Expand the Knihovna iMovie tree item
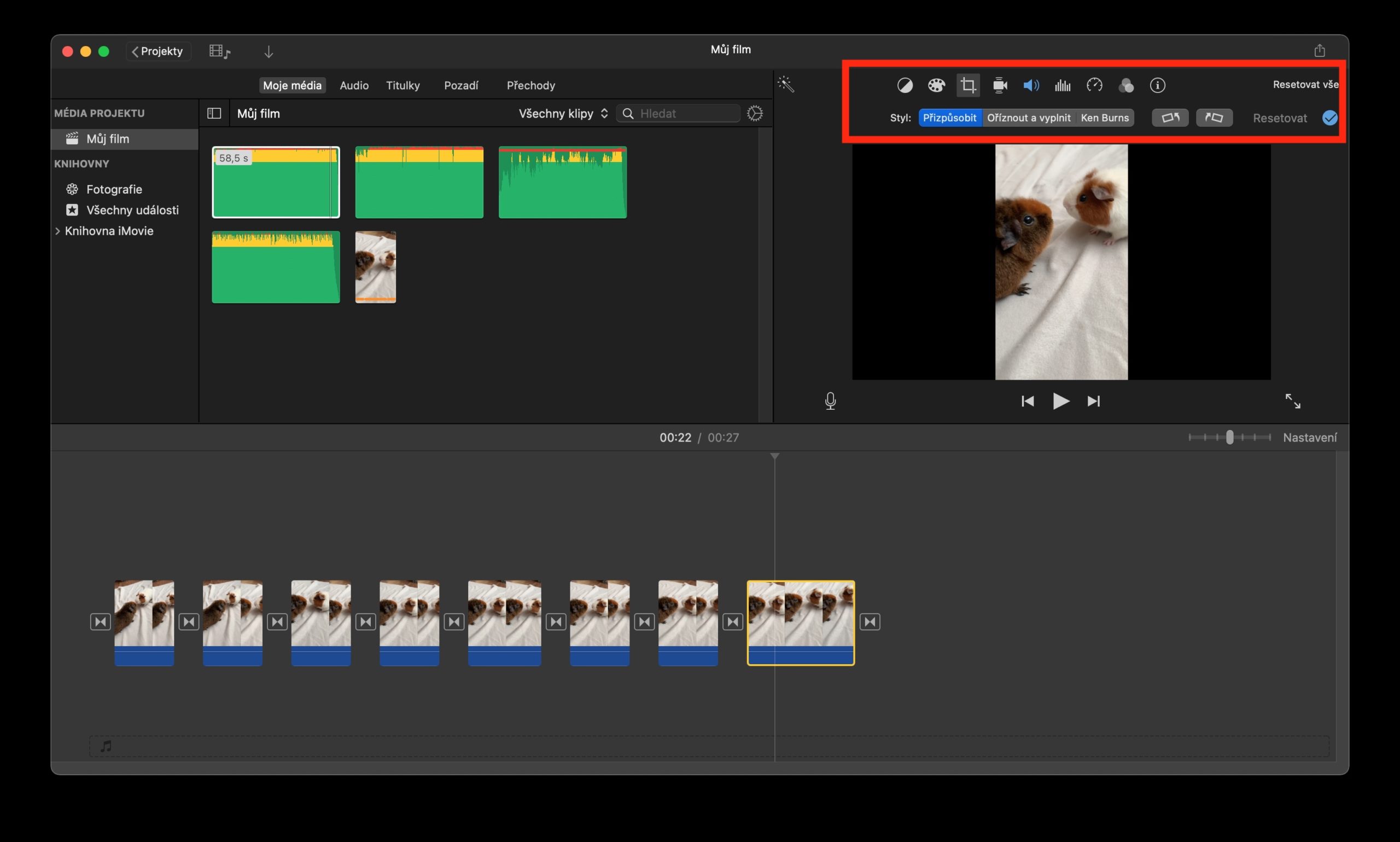1400x842 pixels. [x=59, y=230]
